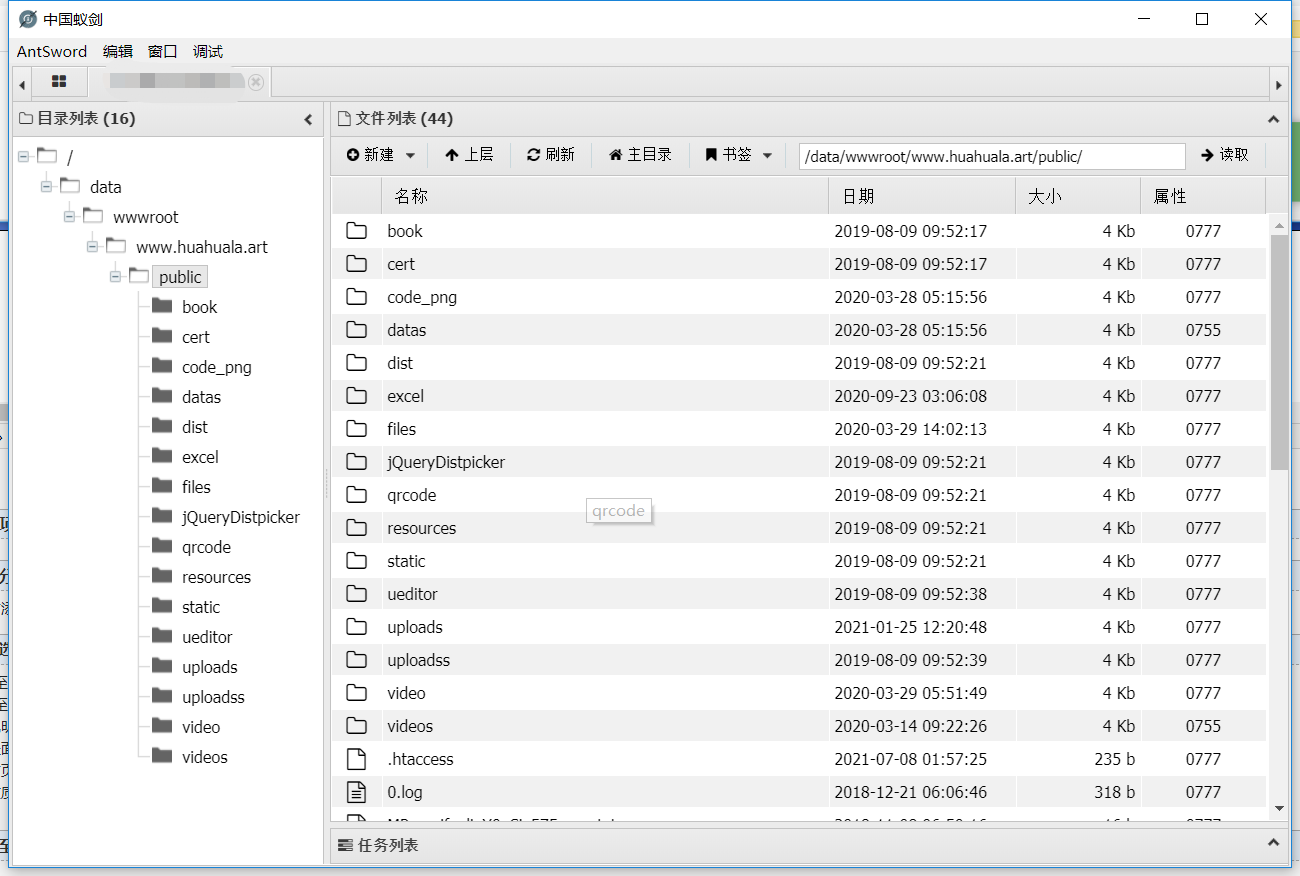Open the 调试 menu
The height and width of the screenshot is (876, 1300).
(x=208, y=52)
